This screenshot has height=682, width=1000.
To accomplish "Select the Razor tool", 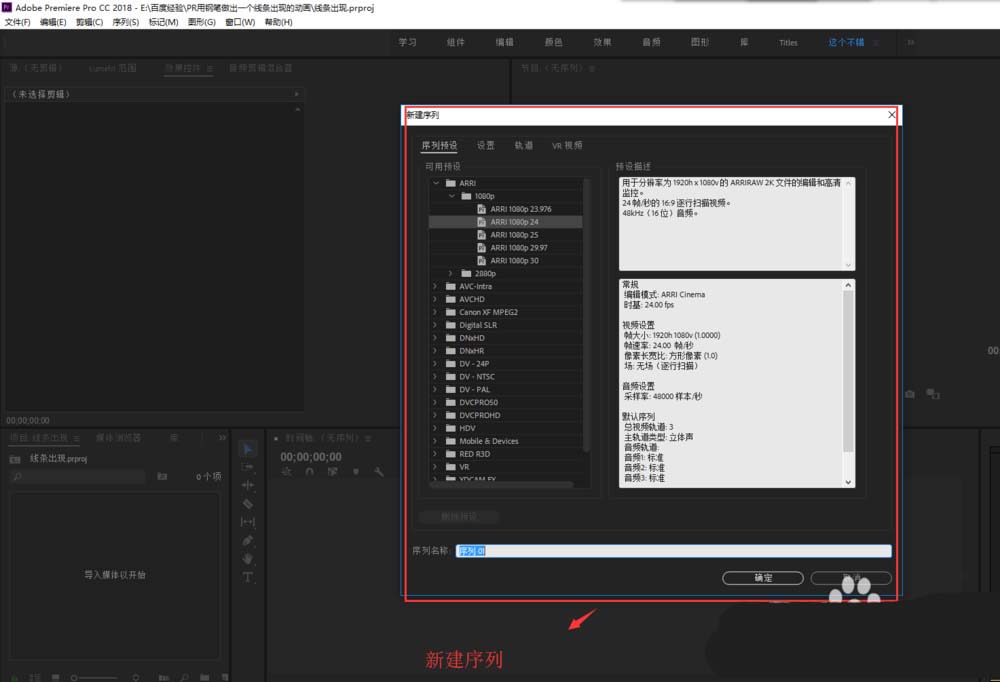I will click(247, 504).
